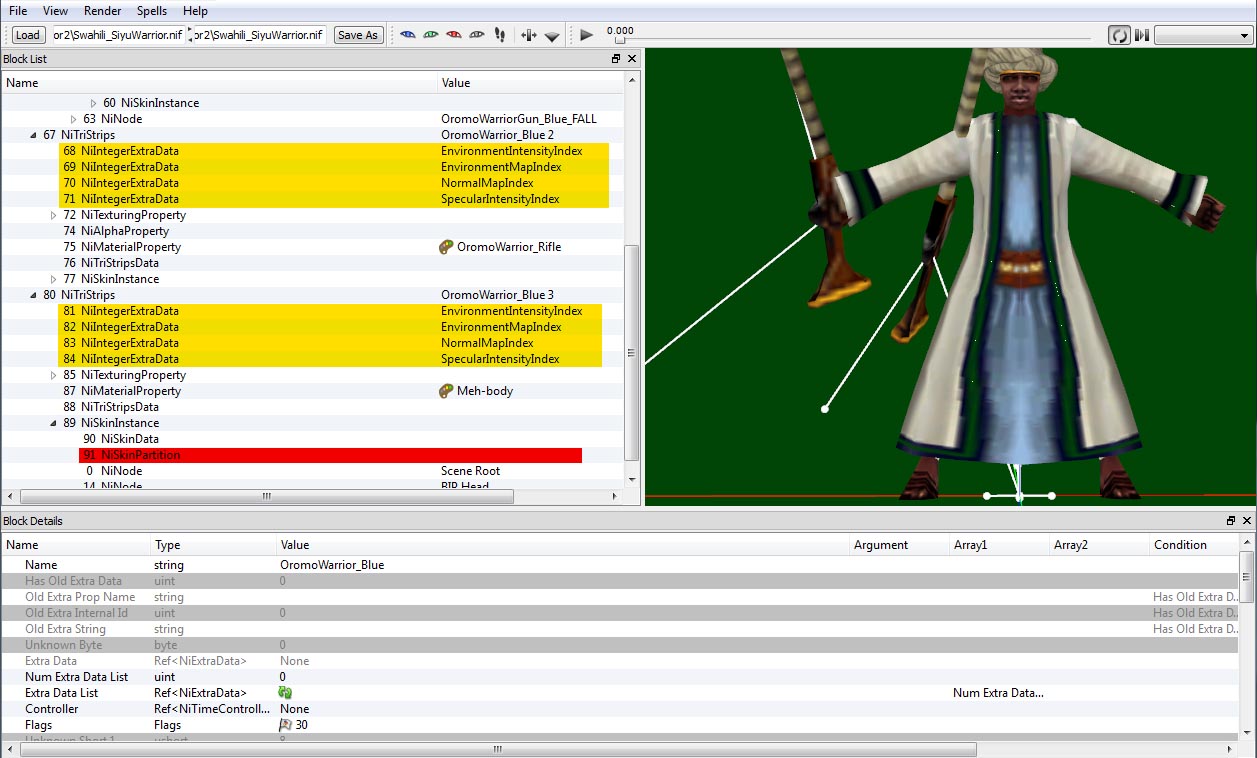Viewport: 1257px width, 758px height.
Task: Open the Spells menu
Action: tap(152, 11)
